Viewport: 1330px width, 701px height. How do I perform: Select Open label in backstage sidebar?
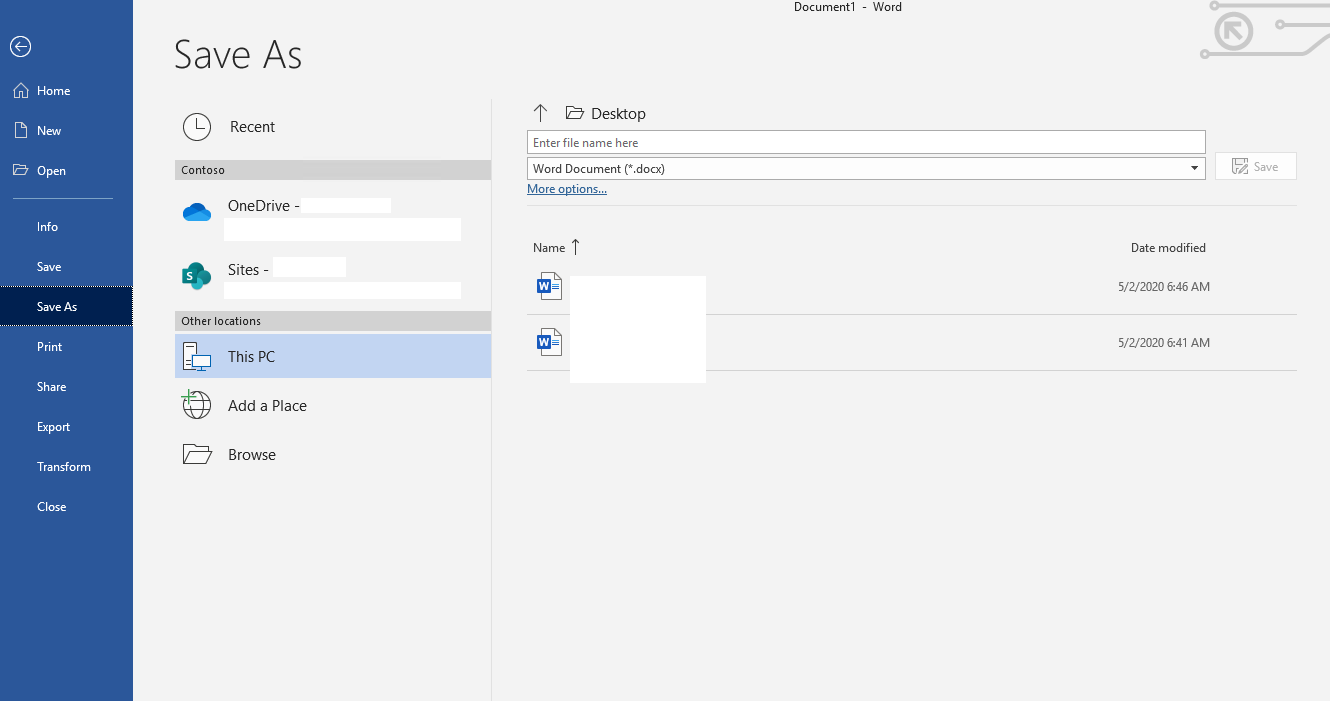click(51, 171)
